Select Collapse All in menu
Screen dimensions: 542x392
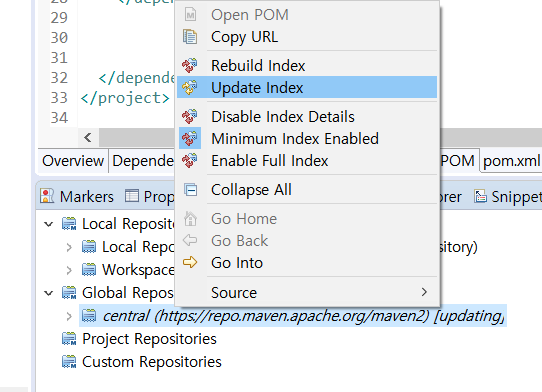point(307,190)
